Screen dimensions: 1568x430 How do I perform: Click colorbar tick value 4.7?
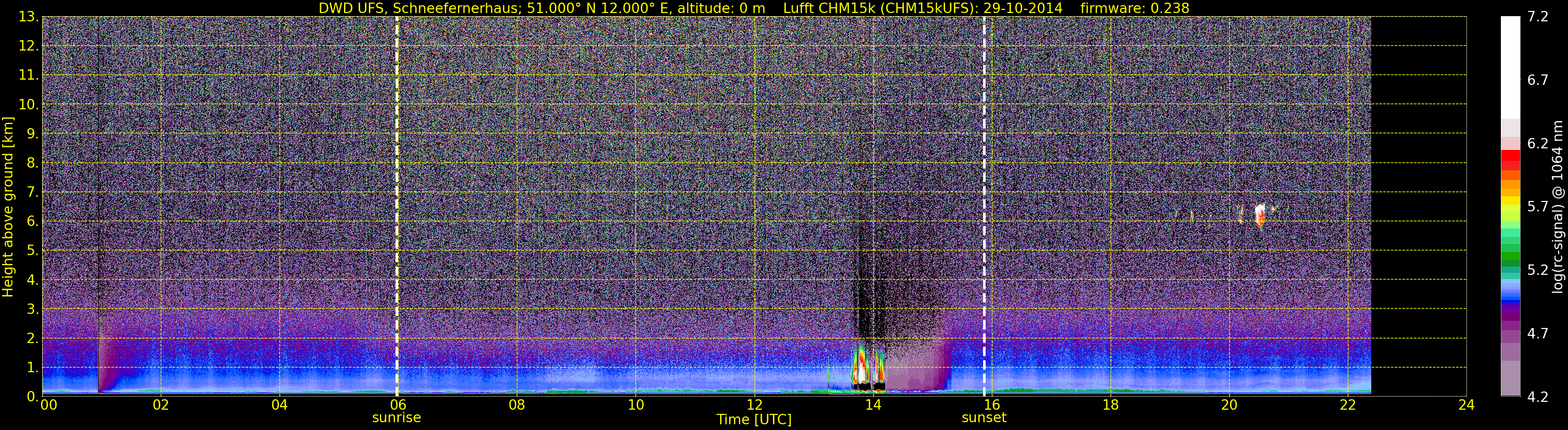pos(1538,334)
